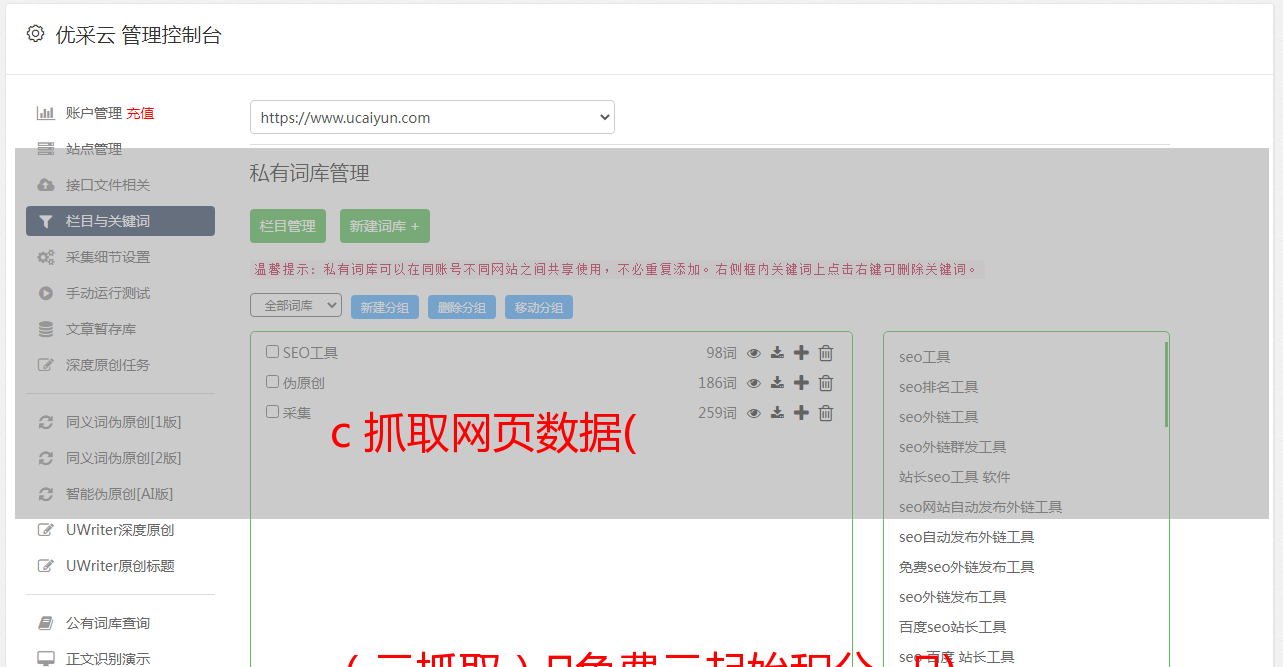This screenshot has height=667, width=1283.
Task: Select keyword "seo网站自动发布外链工具" in the list
Action: 981,507
